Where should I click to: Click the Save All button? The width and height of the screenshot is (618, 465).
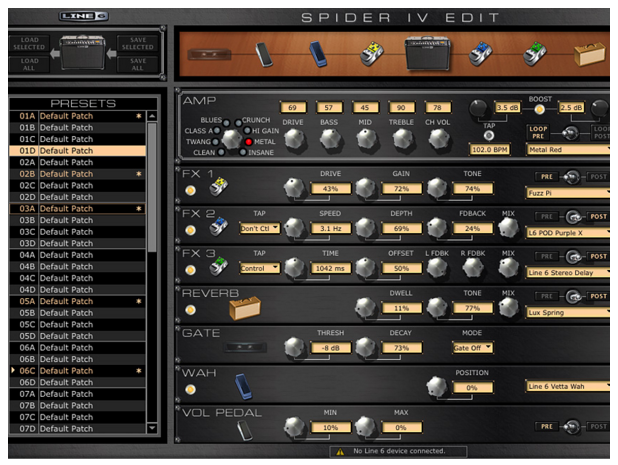click(x=138, y=64)
